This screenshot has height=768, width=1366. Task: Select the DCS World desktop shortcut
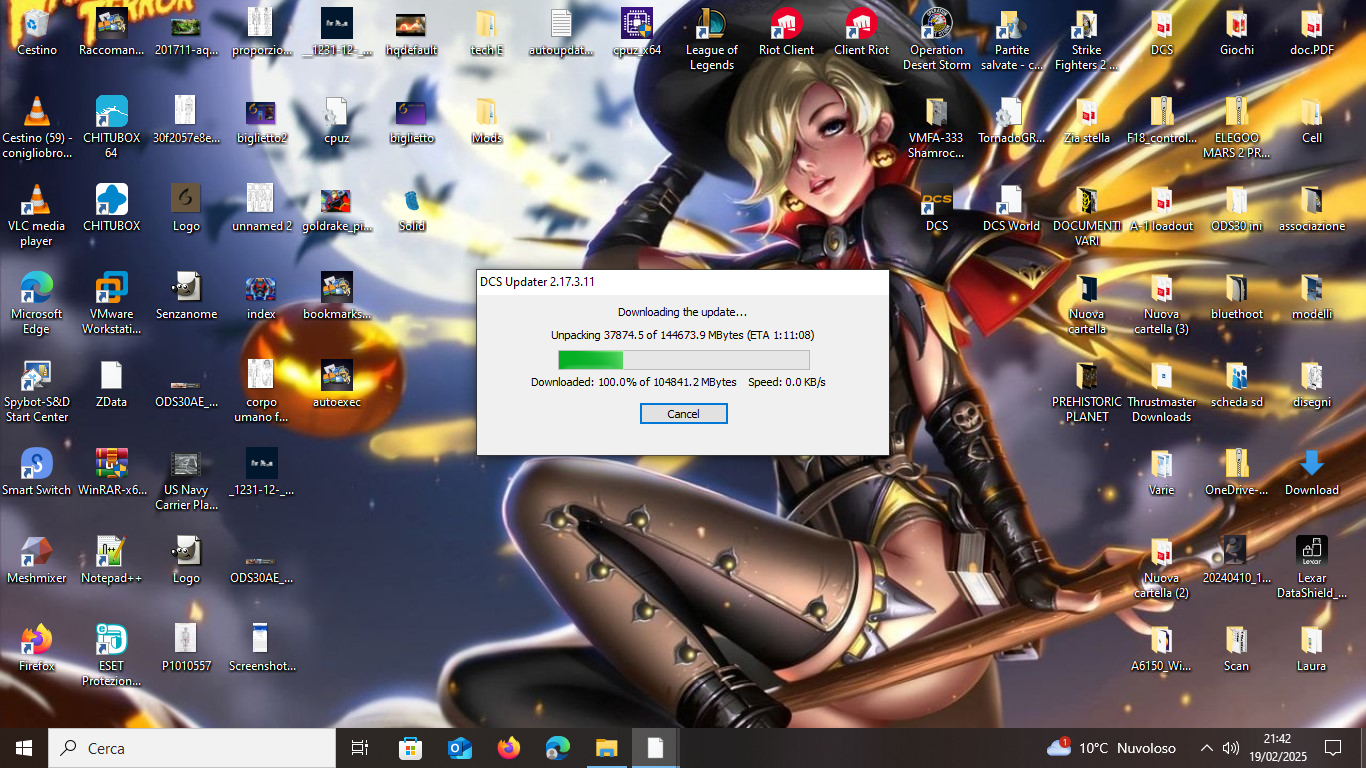tap(1011, 207)
